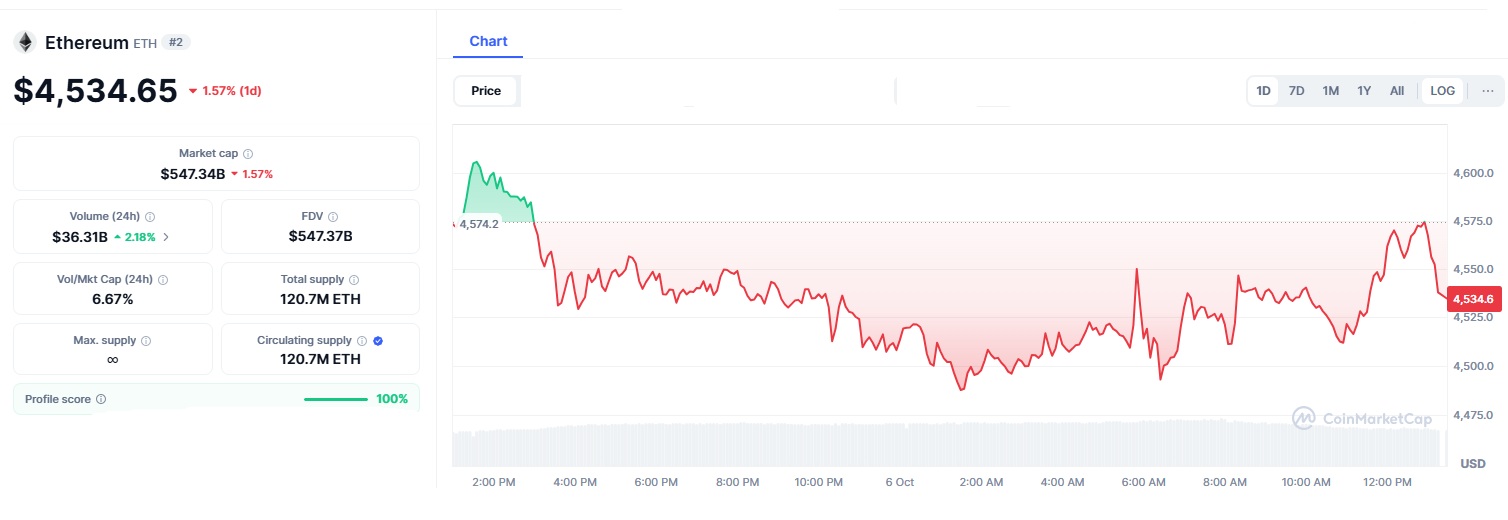Open the chart more options menu

(1488, 91)
